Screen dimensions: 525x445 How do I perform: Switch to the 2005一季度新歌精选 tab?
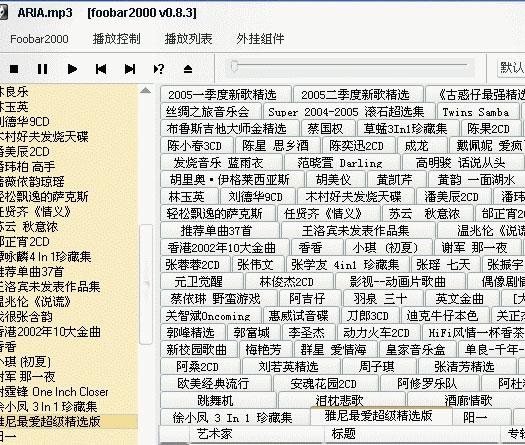pyautogui.click(x=226, y=95)
